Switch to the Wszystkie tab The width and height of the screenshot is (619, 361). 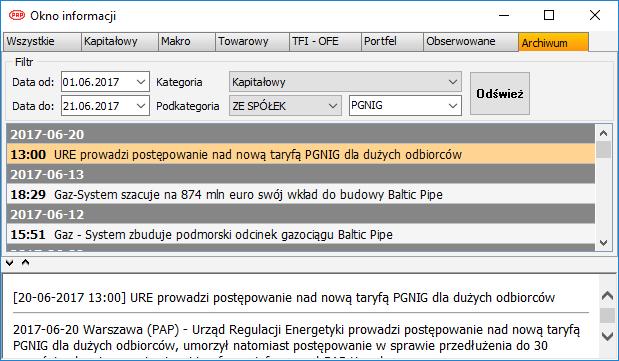coord(42,42)
